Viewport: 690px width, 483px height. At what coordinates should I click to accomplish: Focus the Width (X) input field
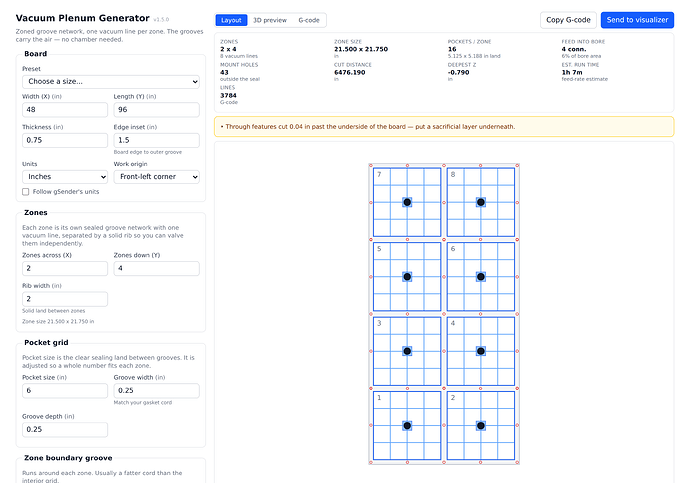pos(65,110)
